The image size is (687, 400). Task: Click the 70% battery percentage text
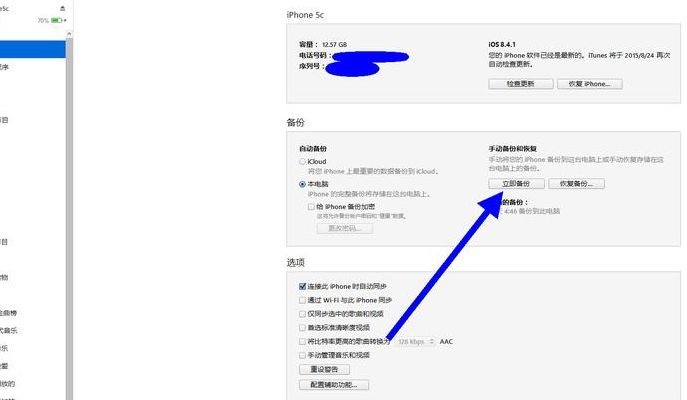(43, 20)
